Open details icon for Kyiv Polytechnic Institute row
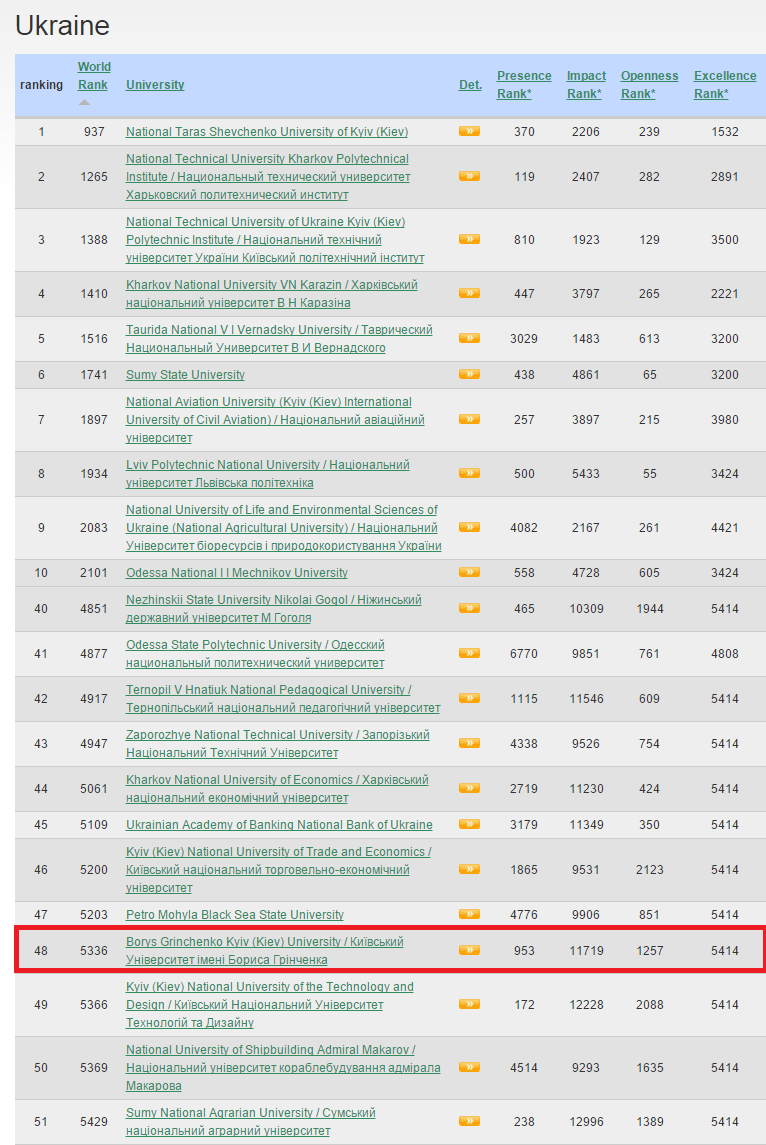 (469, 239)
